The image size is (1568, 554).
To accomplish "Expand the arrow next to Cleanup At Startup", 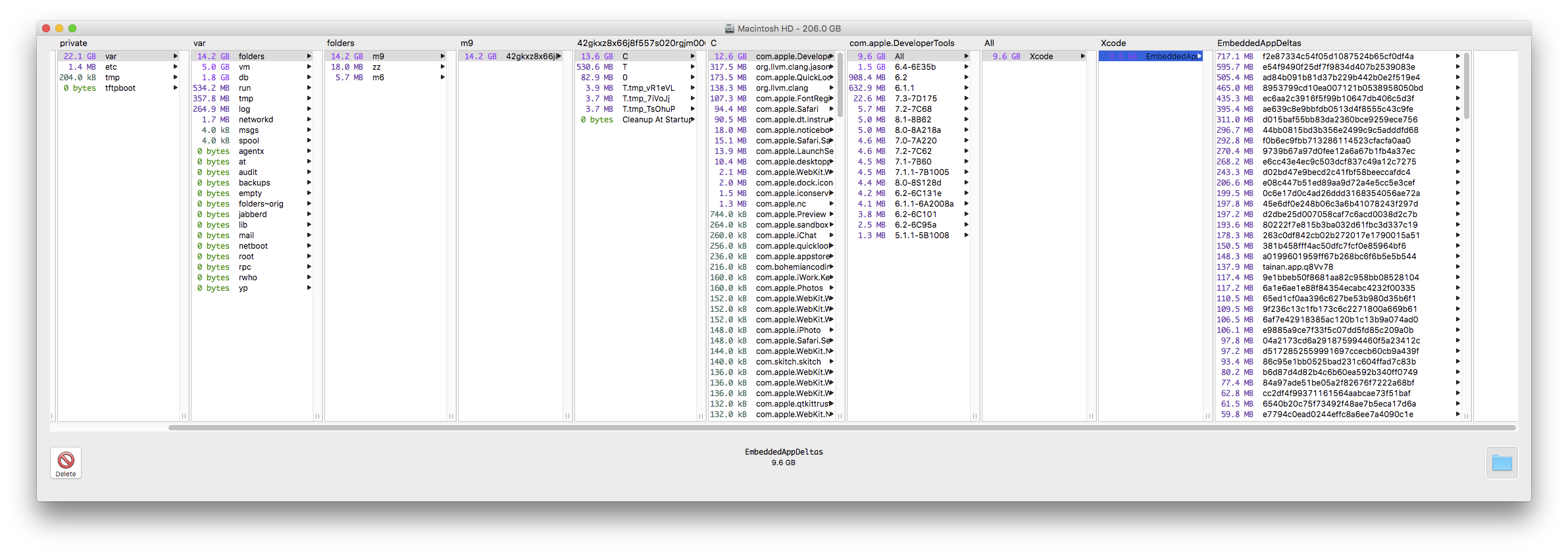I will click(692, 120).
